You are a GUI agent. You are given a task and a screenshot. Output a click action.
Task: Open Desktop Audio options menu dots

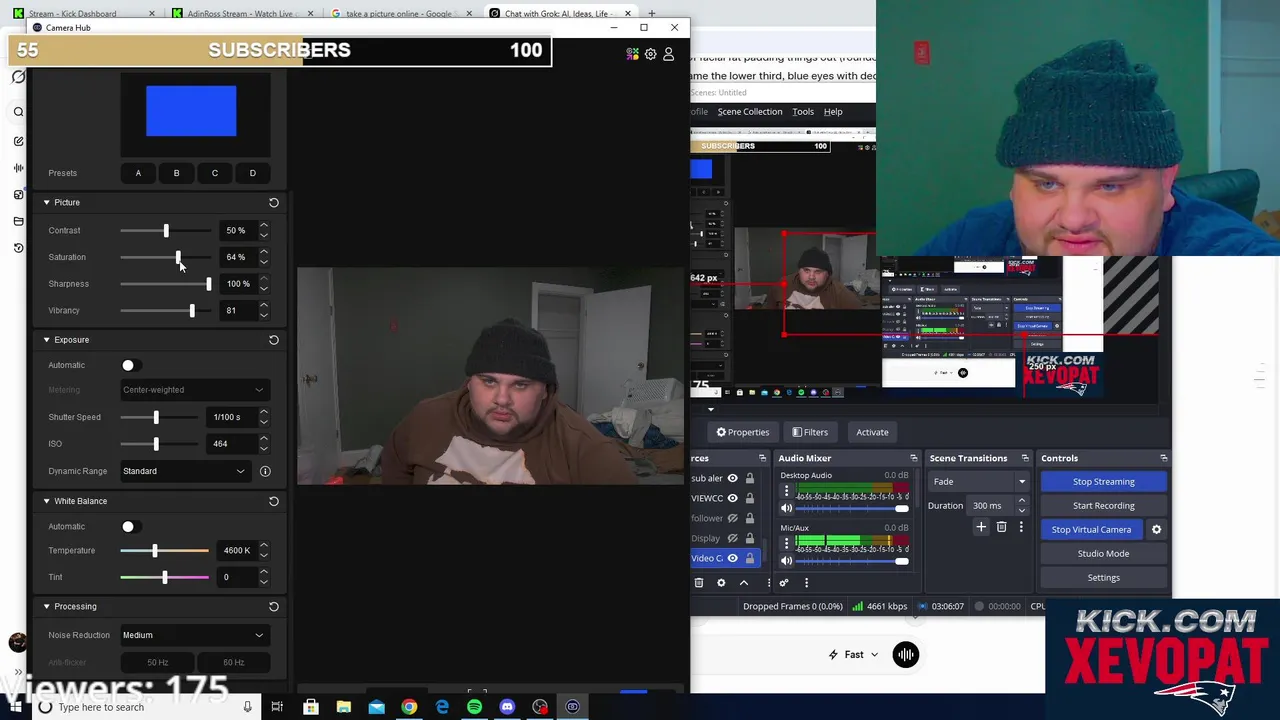click(x=786, y=491)
